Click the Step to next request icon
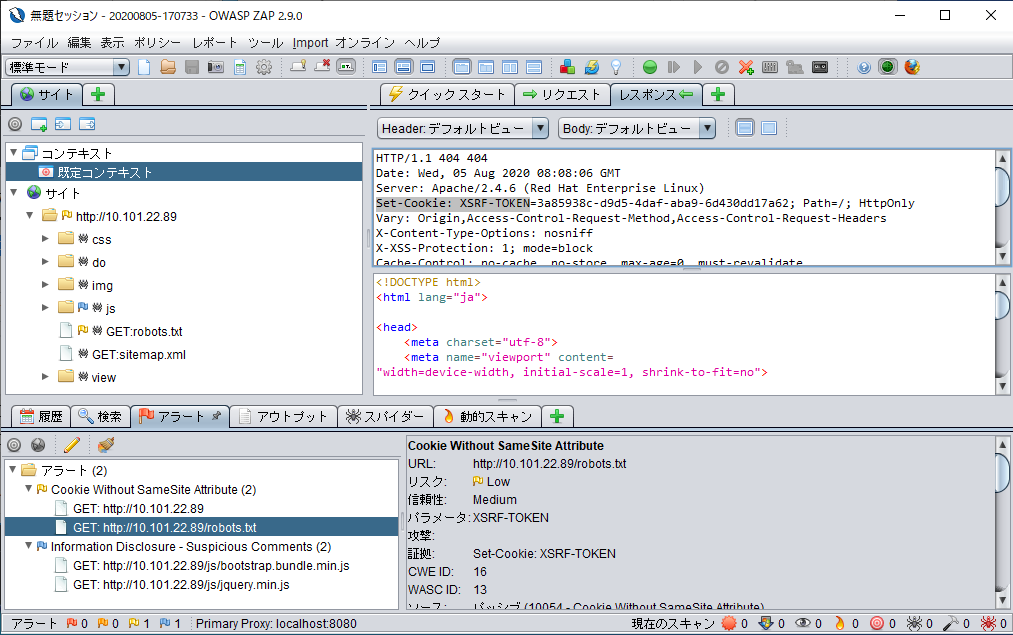The height and width of the screenshot is (635, 1013). pos(674,67)
